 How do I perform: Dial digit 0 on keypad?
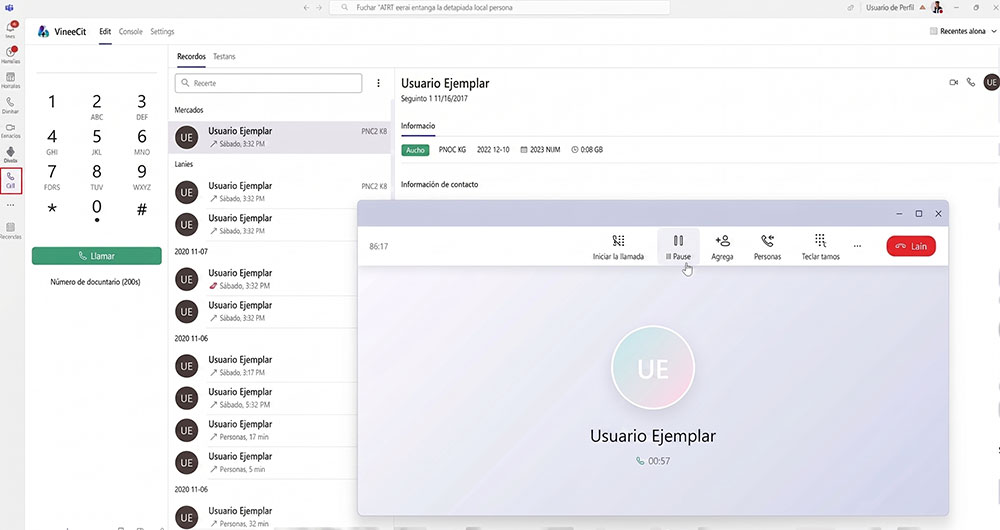(x=96, y=210)
